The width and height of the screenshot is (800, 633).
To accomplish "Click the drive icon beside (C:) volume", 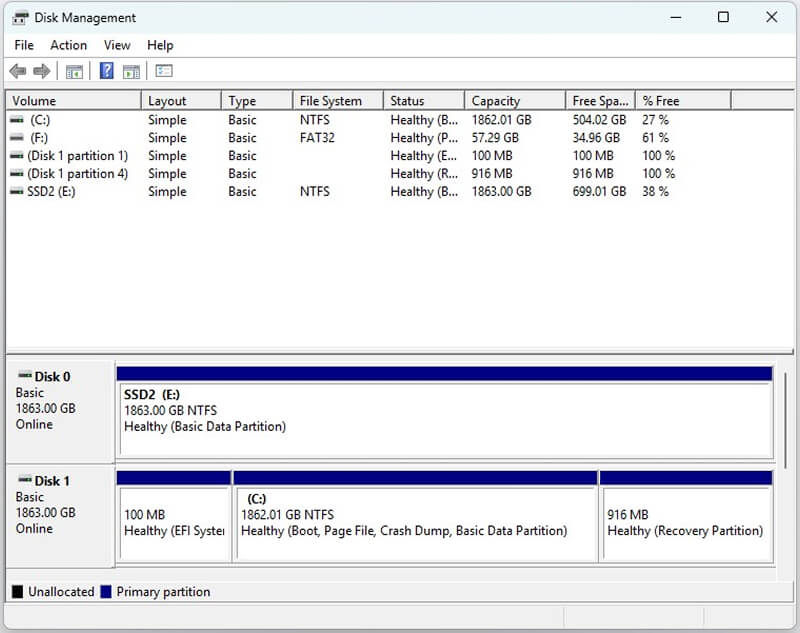I will coord(17,120).
